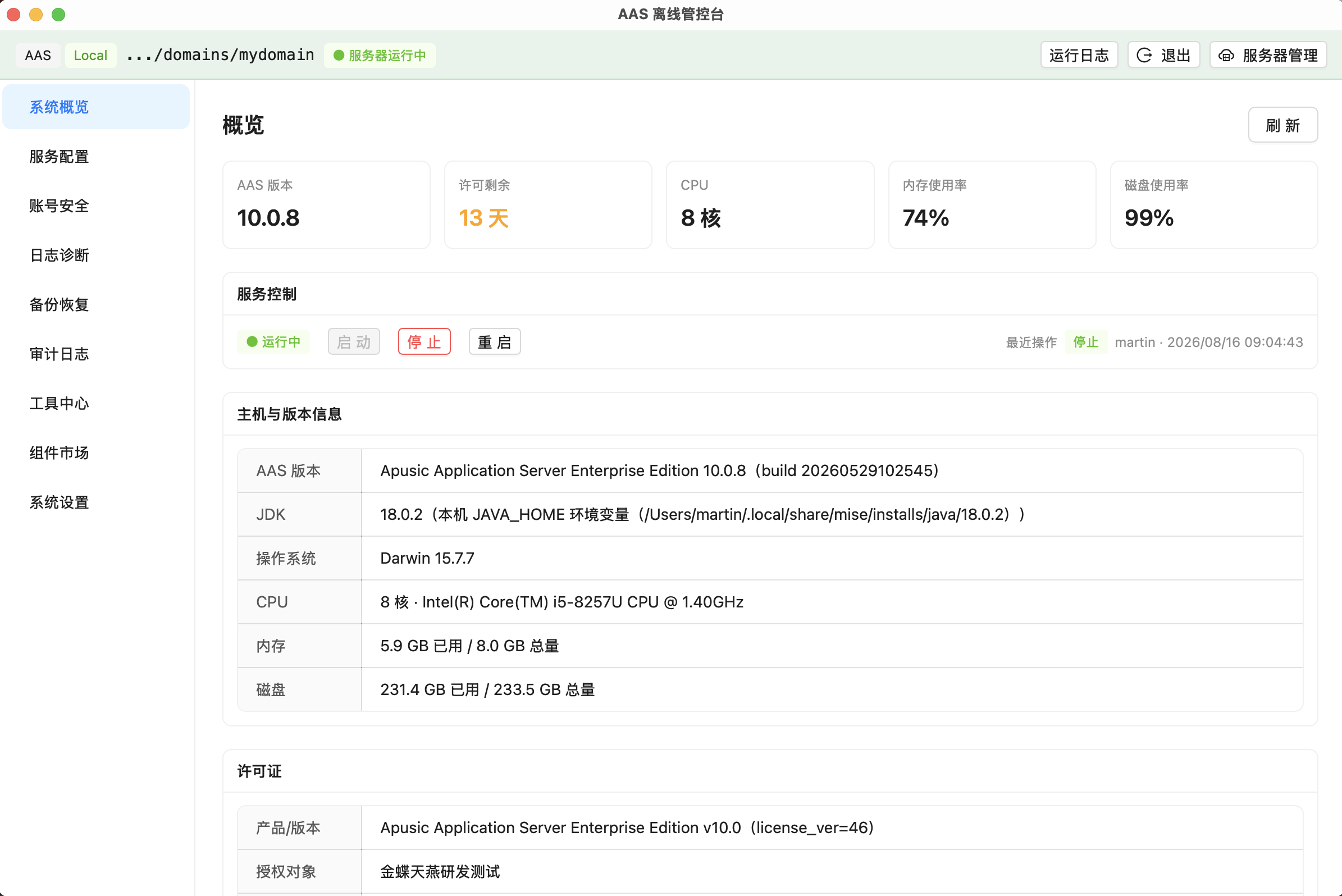Image resolution: width=1342 pixels, height=896 pixels.
Task: Click the 主机与版本信息 section heading
Action: pos(289,414)
